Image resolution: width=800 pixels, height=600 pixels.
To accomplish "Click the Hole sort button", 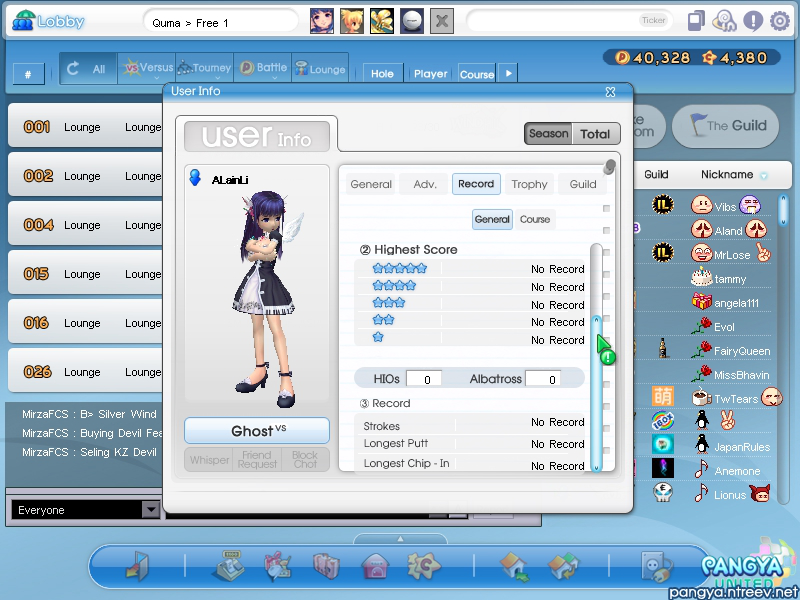I will (x=383, y=73).
